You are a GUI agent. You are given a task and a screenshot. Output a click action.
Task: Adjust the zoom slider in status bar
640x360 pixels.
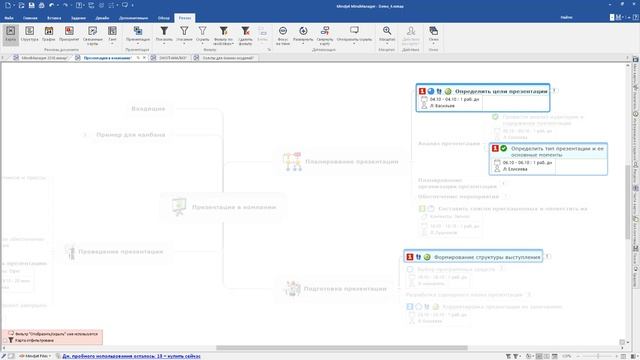pos(597,356)
